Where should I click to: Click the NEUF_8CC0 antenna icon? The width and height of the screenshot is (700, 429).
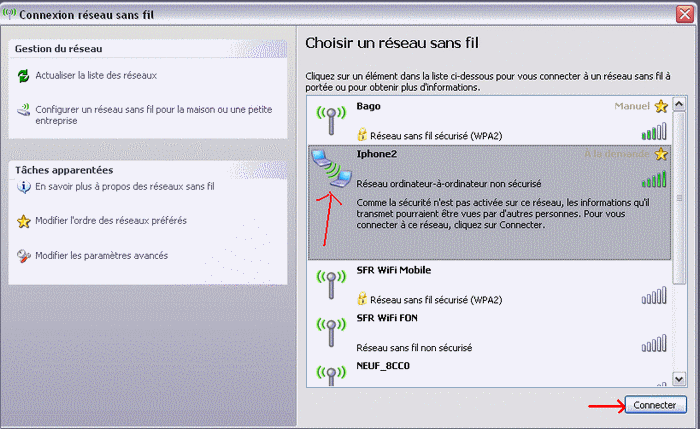pyautogui.click(x=331, y=376)
